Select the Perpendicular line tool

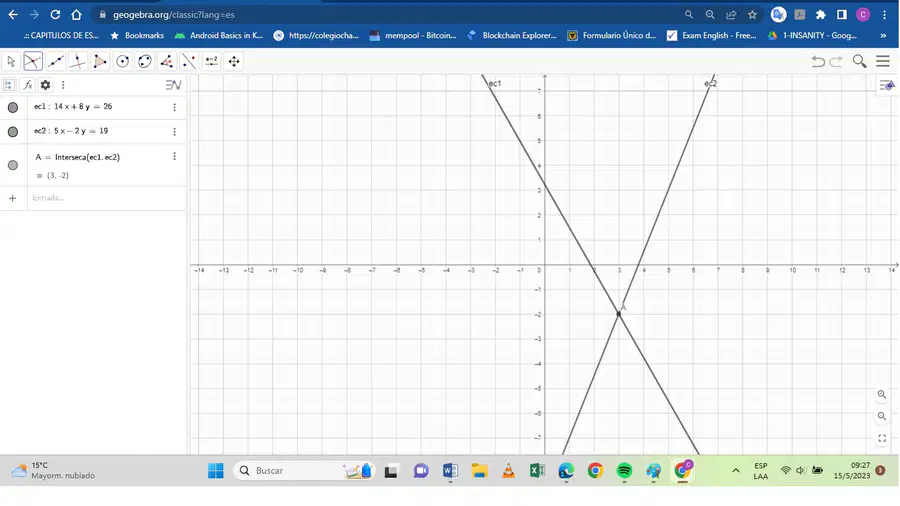[77, 61]
